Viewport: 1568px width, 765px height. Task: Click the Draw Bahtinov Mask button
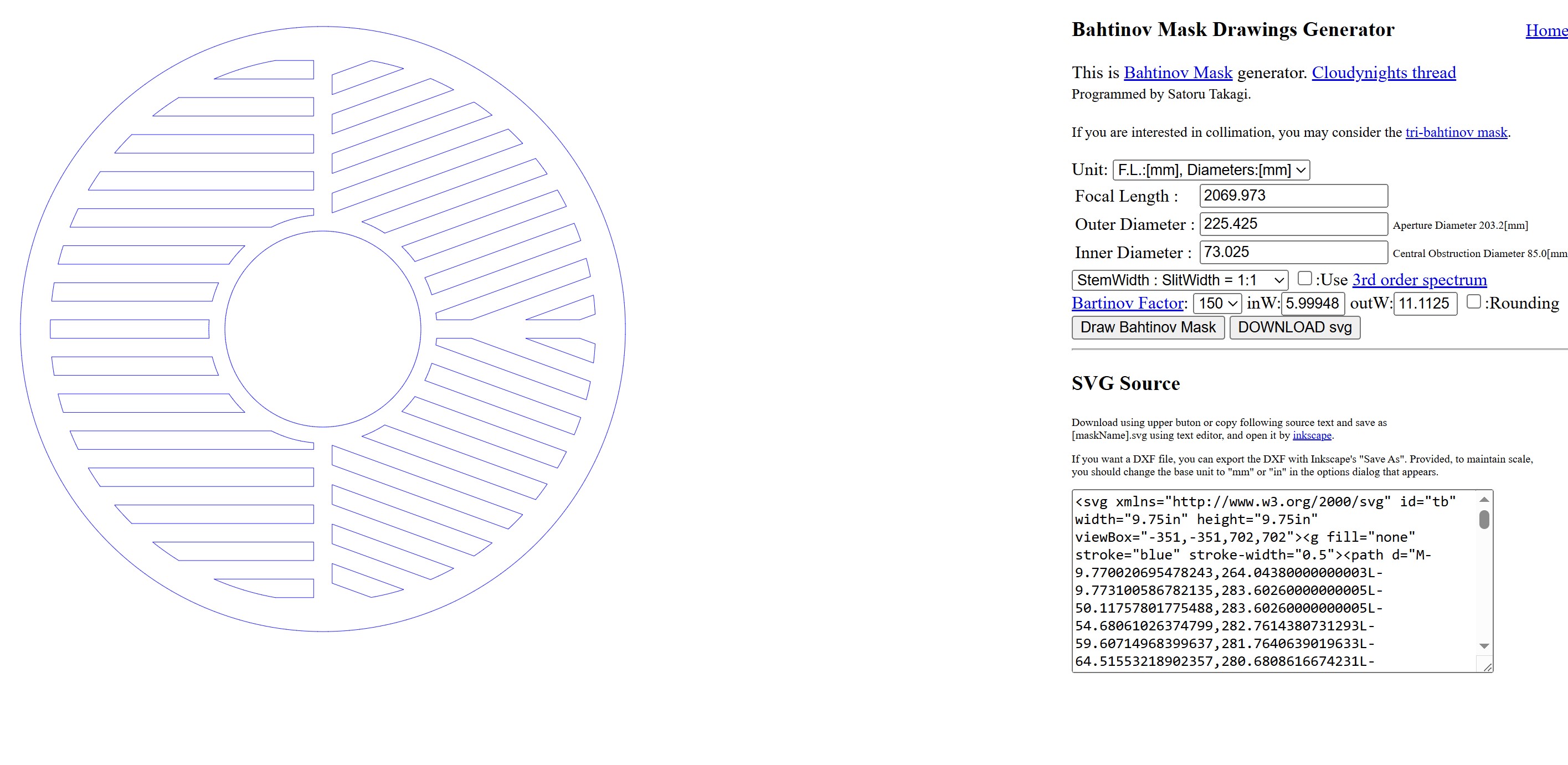tap(1148, 327)
